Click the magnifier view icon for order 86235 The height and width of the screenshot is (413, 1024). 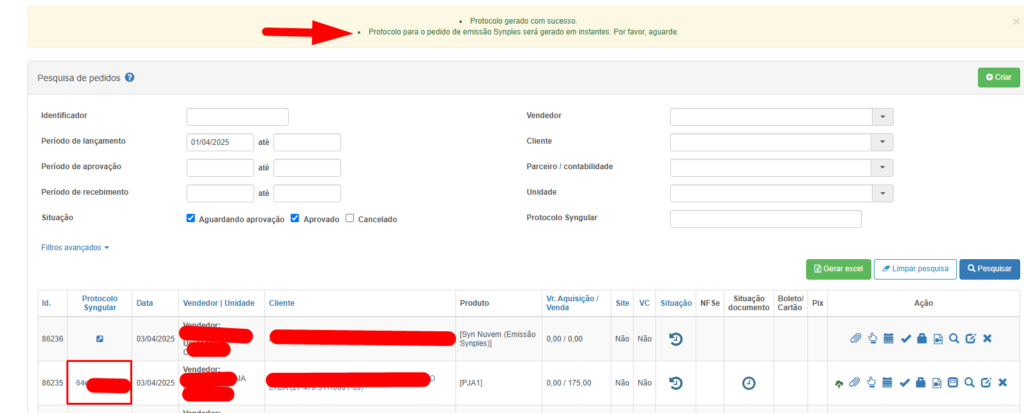tap(969, 383)
